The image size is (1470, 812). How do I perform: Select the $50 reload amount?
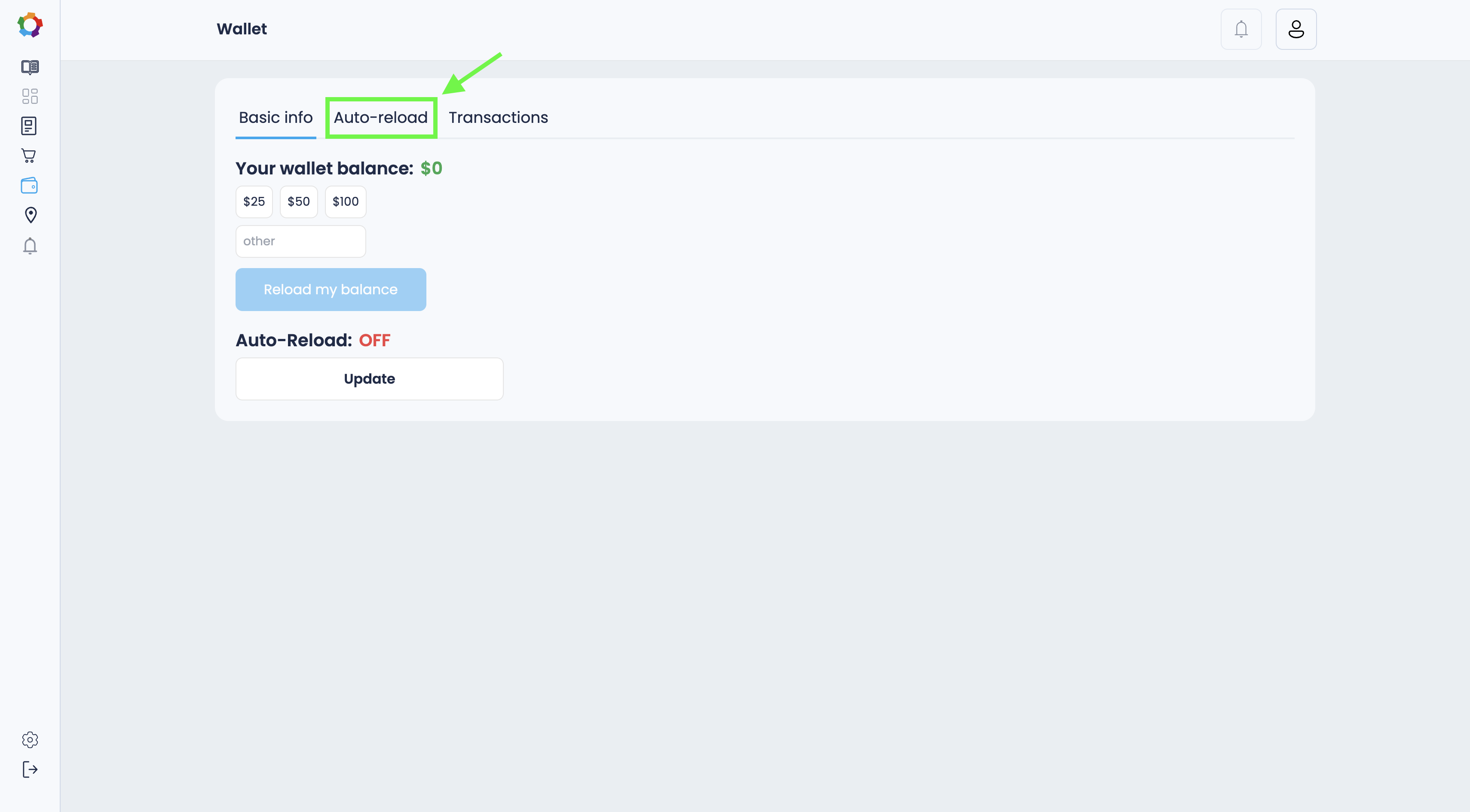(298, 202)
